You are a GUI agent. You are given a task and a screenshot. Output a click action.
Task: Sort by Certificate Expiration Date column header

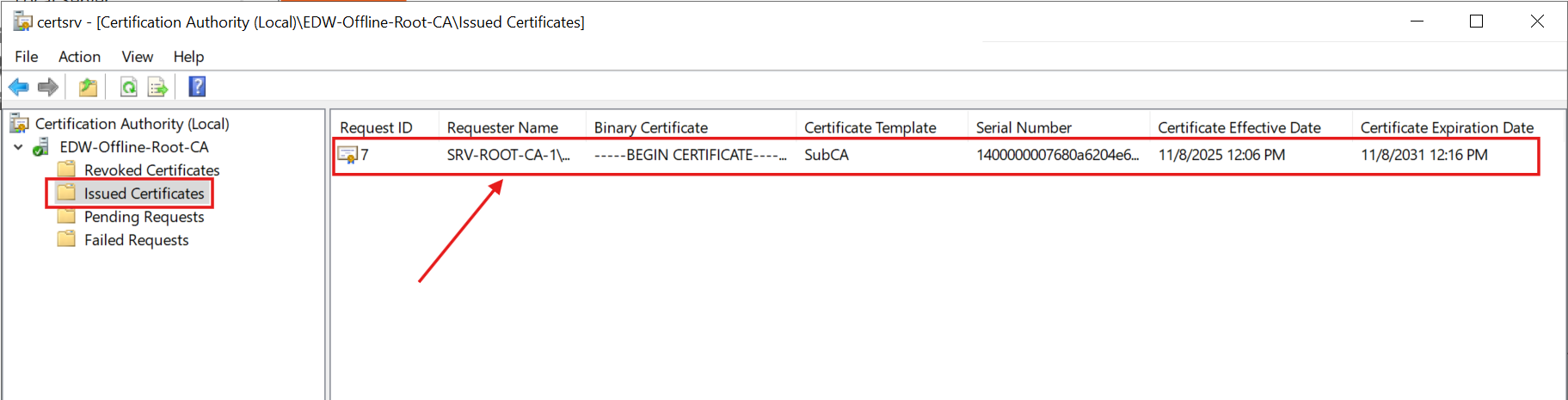click(1447, 127)
